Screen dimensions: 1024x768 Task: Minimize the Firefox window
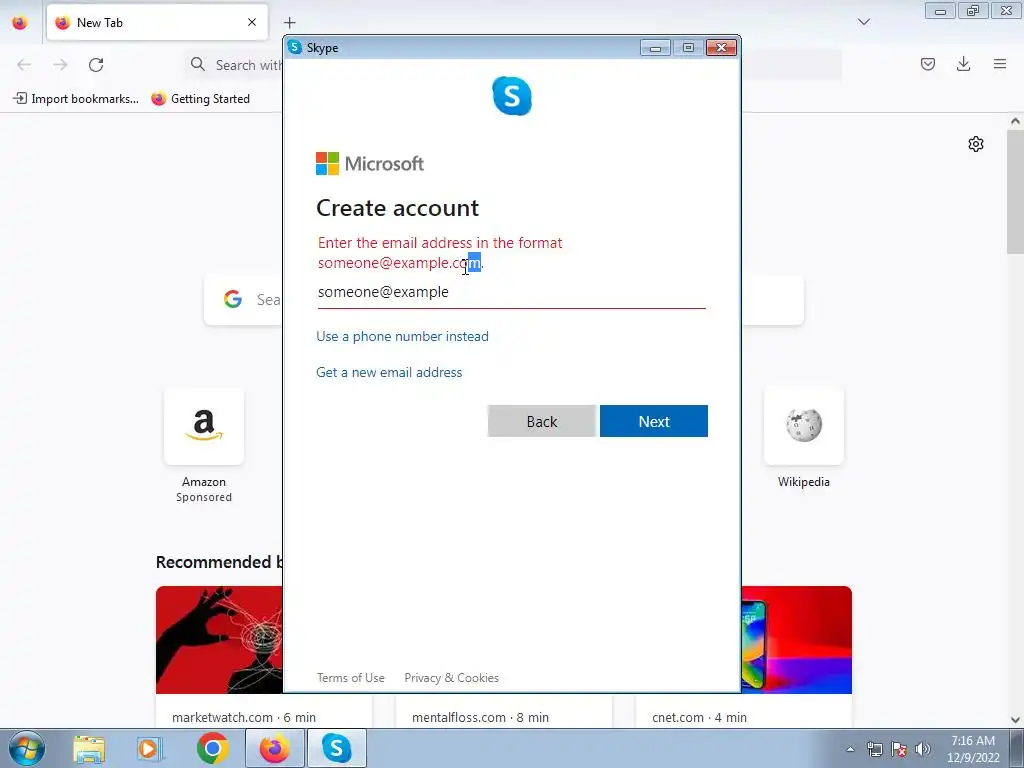pyautogui.click(x=940, y=11)
